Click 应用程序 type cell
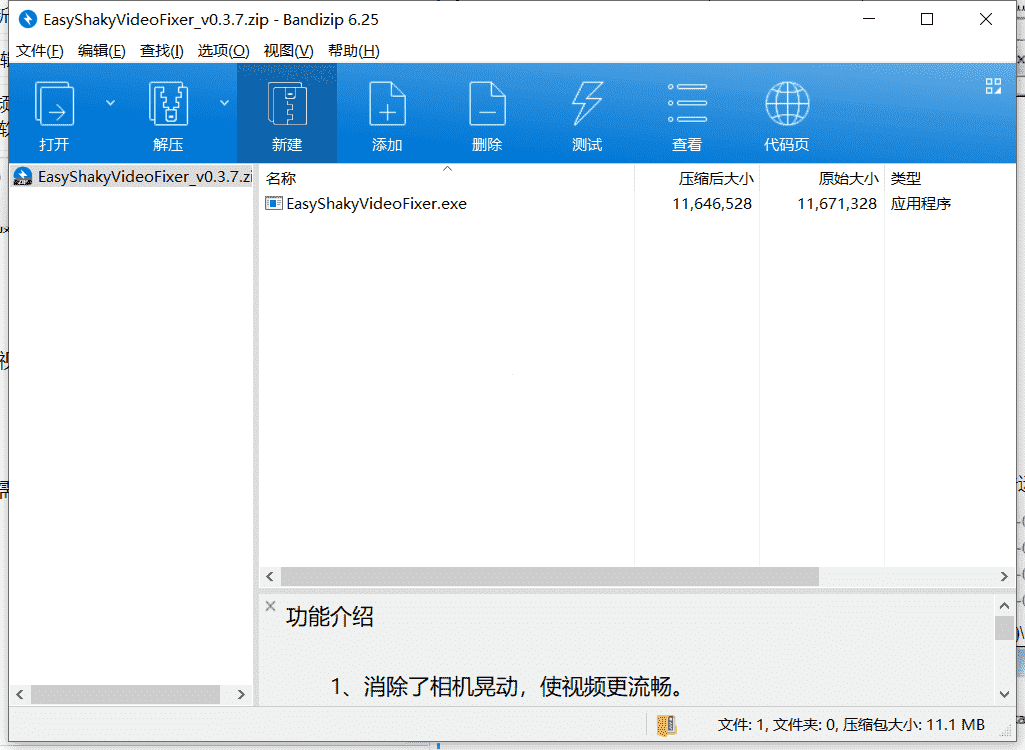1025x750 pixels. coord(920,204)
